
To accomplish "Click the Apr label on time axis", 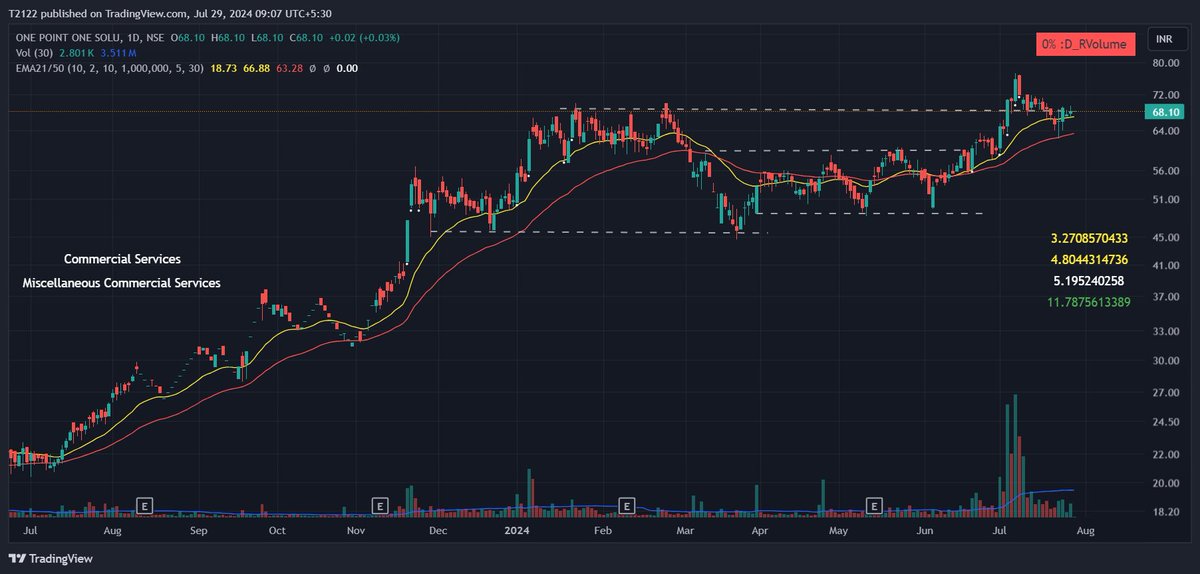I will [759, 532].
